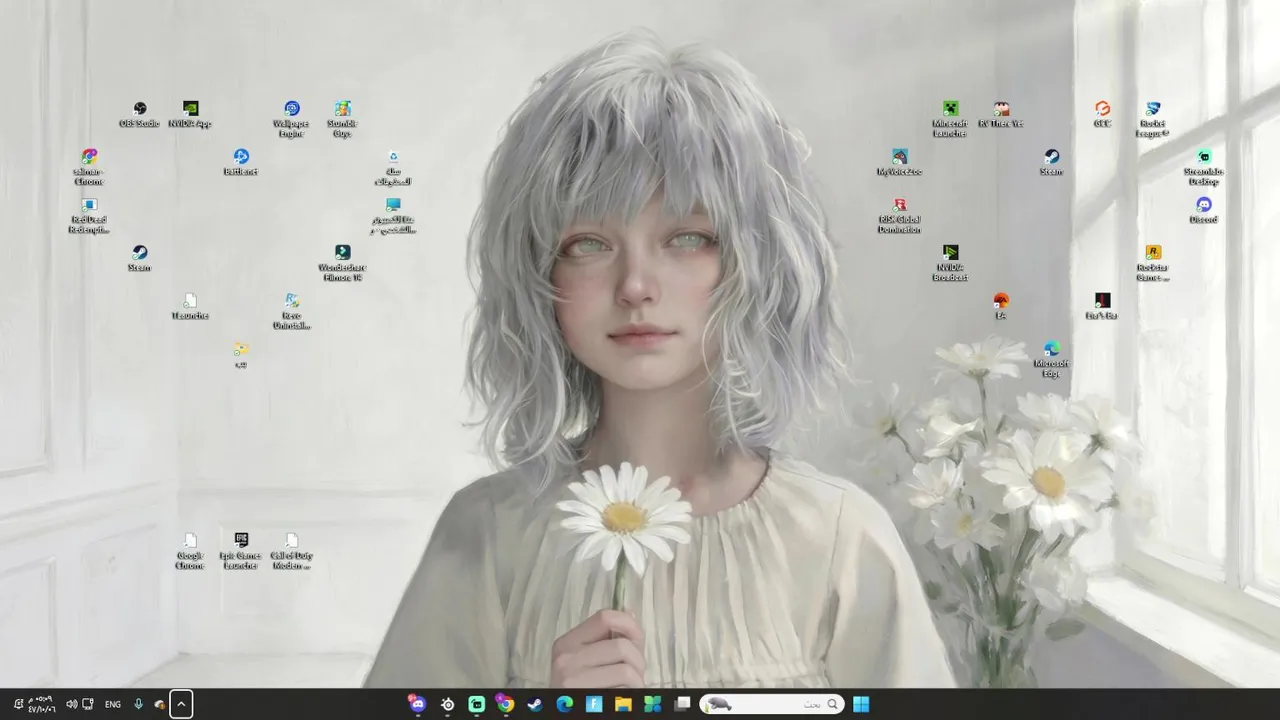Viewport: 1280px width, 720px height.
Task: Open the Windows Start menu
Action: pos(861,704)
